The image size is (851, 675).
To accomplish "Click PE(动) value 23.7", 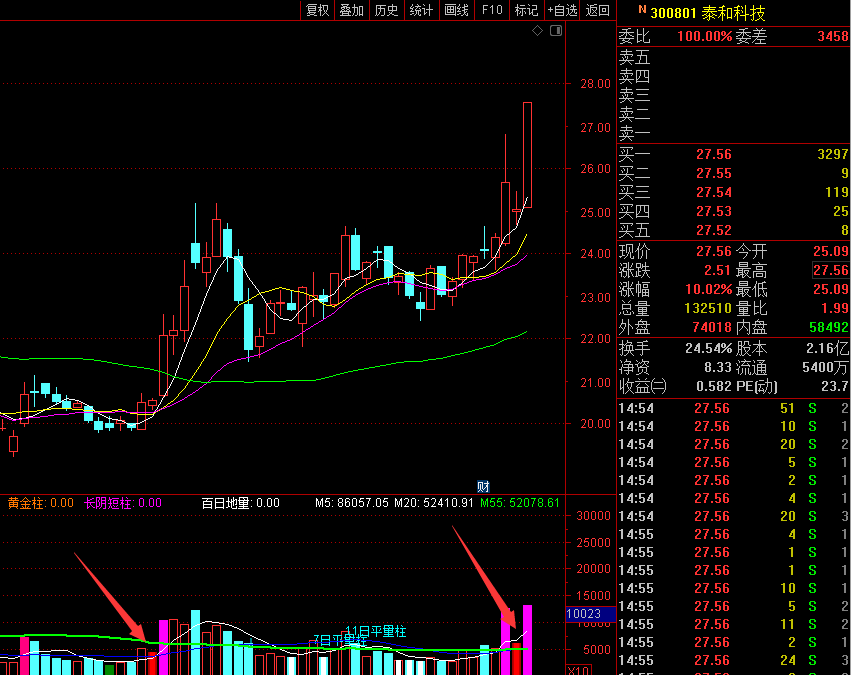I will [835, 386].
